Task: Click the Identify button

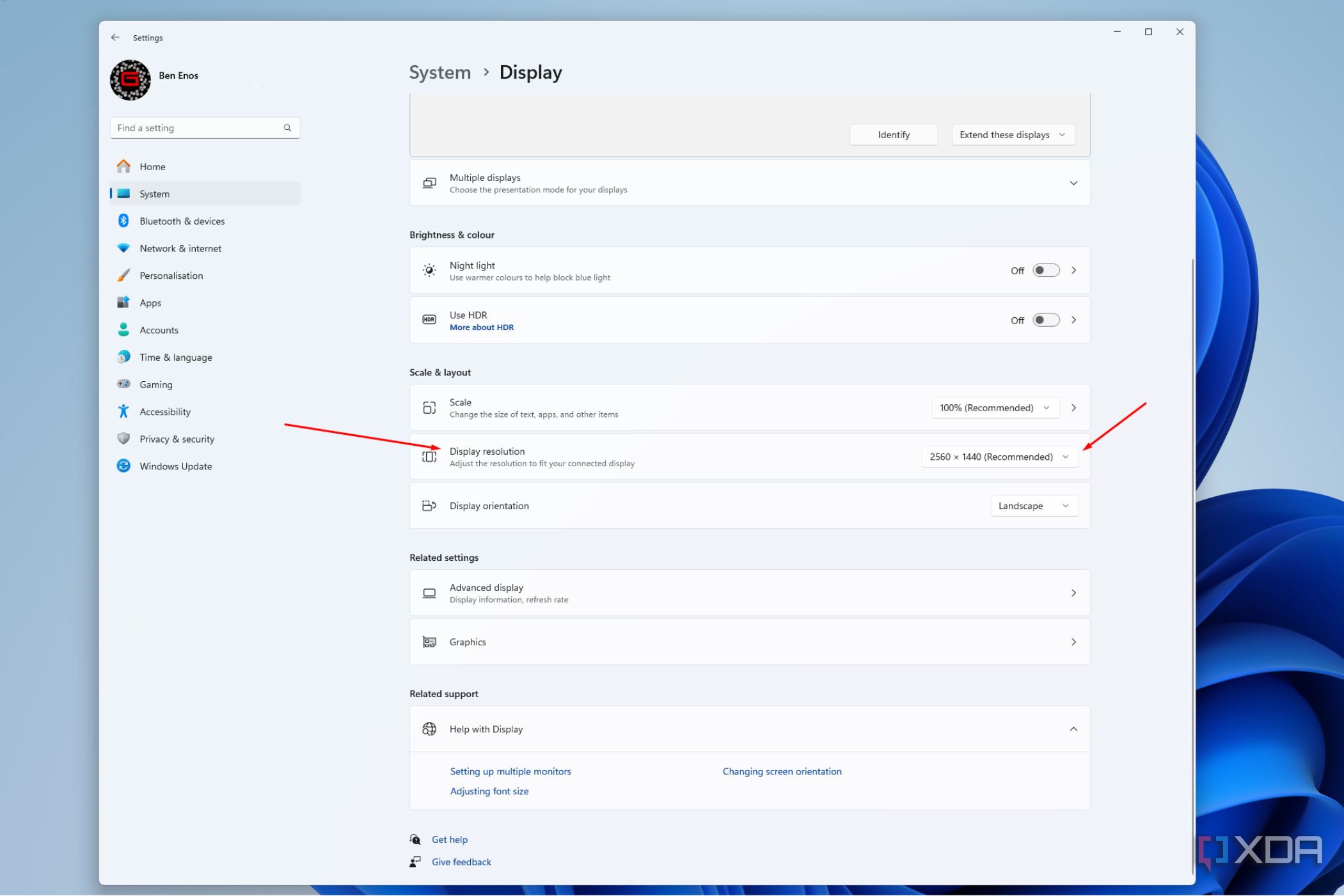Action: 893,134
